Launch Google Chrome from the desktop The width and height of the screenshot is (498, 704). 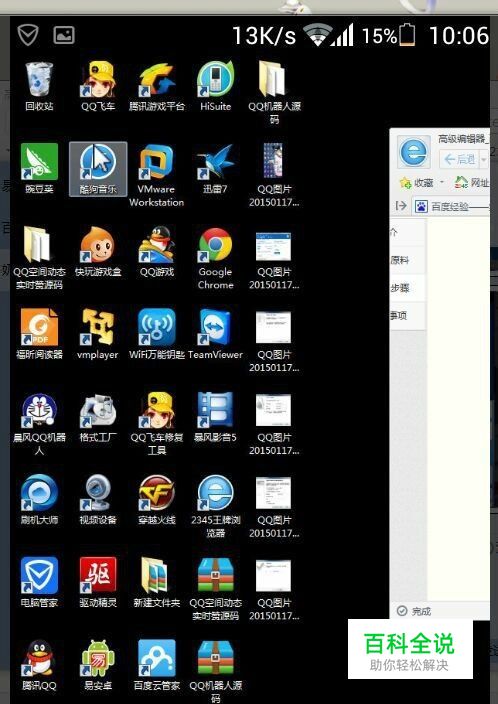[216, 258]
